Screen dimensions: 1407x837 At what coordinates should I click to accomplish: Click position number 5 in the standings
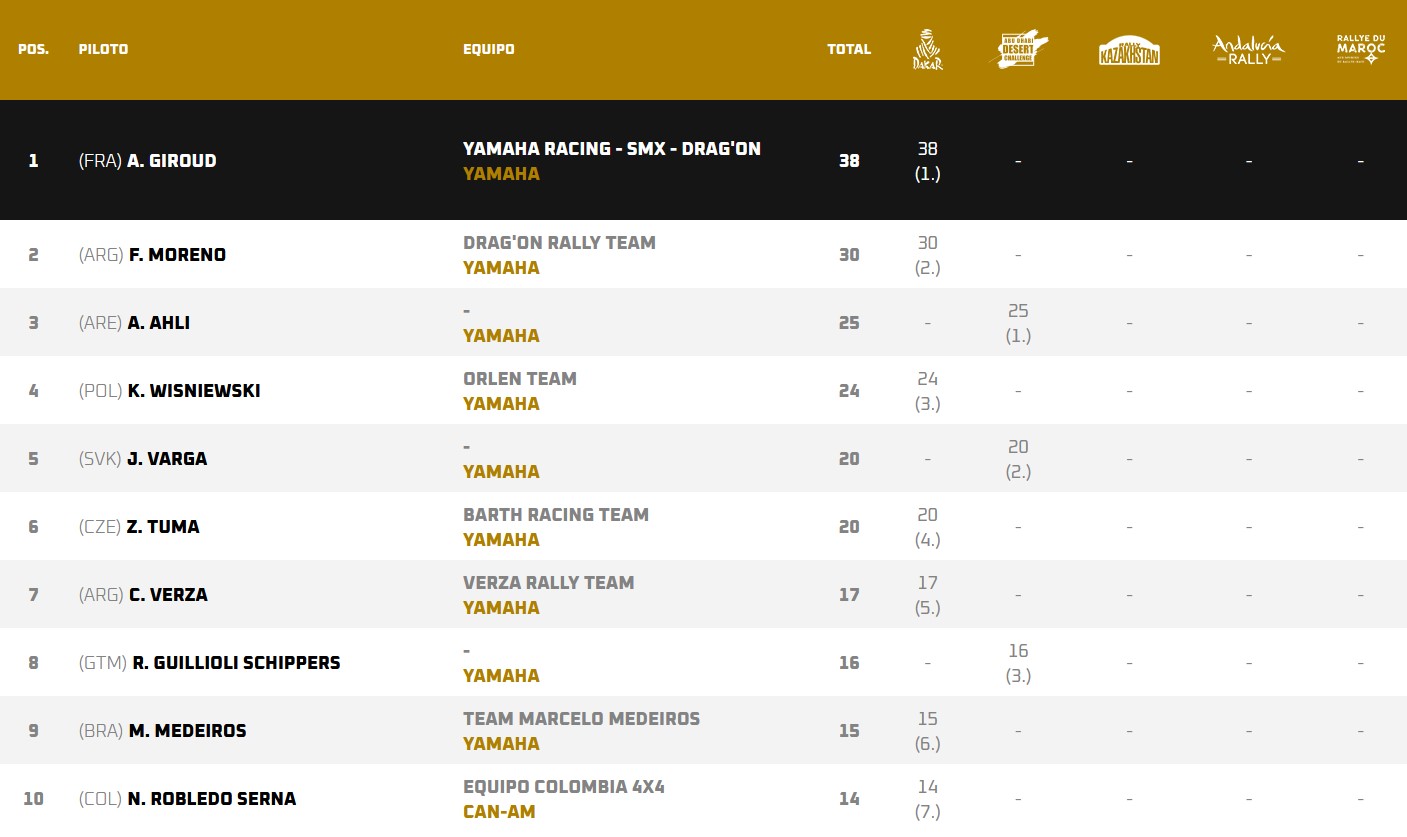[x=33, y=459]
